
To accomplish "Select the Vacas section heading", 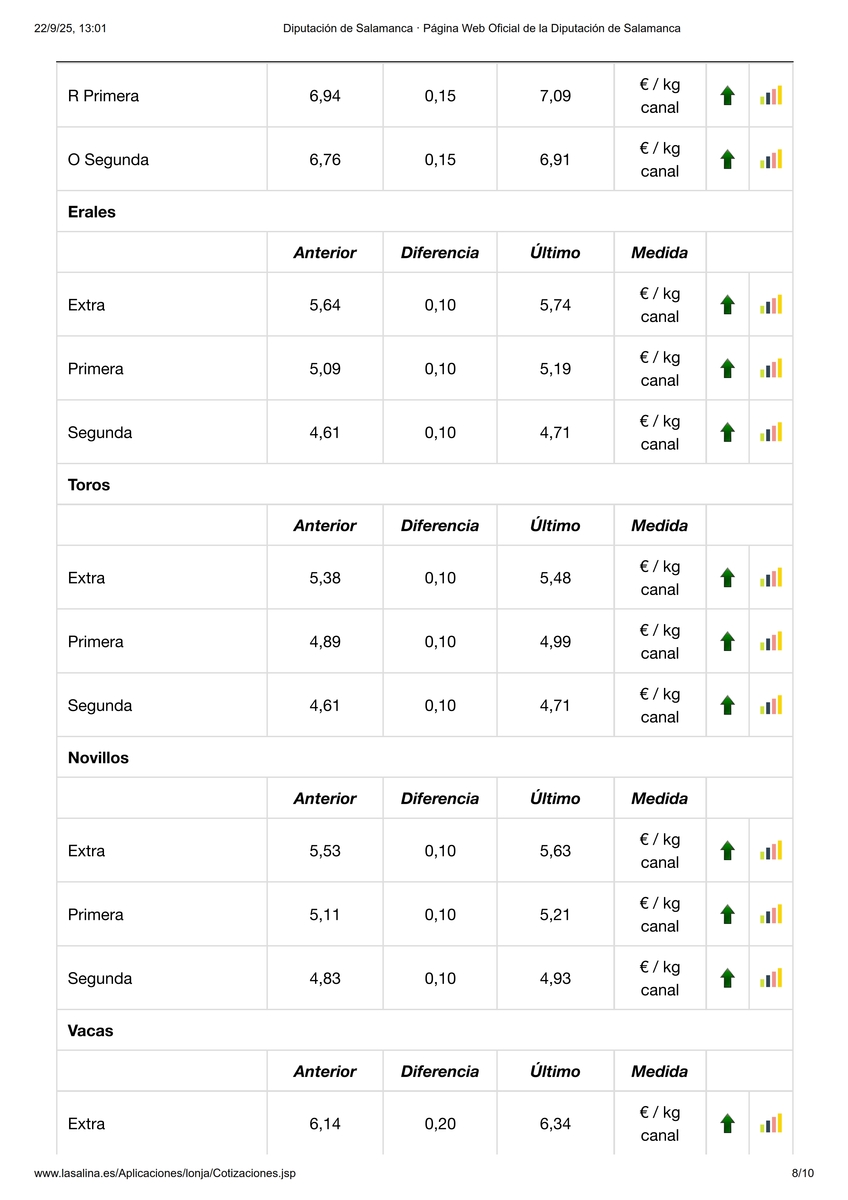I will pos(90,1031).
